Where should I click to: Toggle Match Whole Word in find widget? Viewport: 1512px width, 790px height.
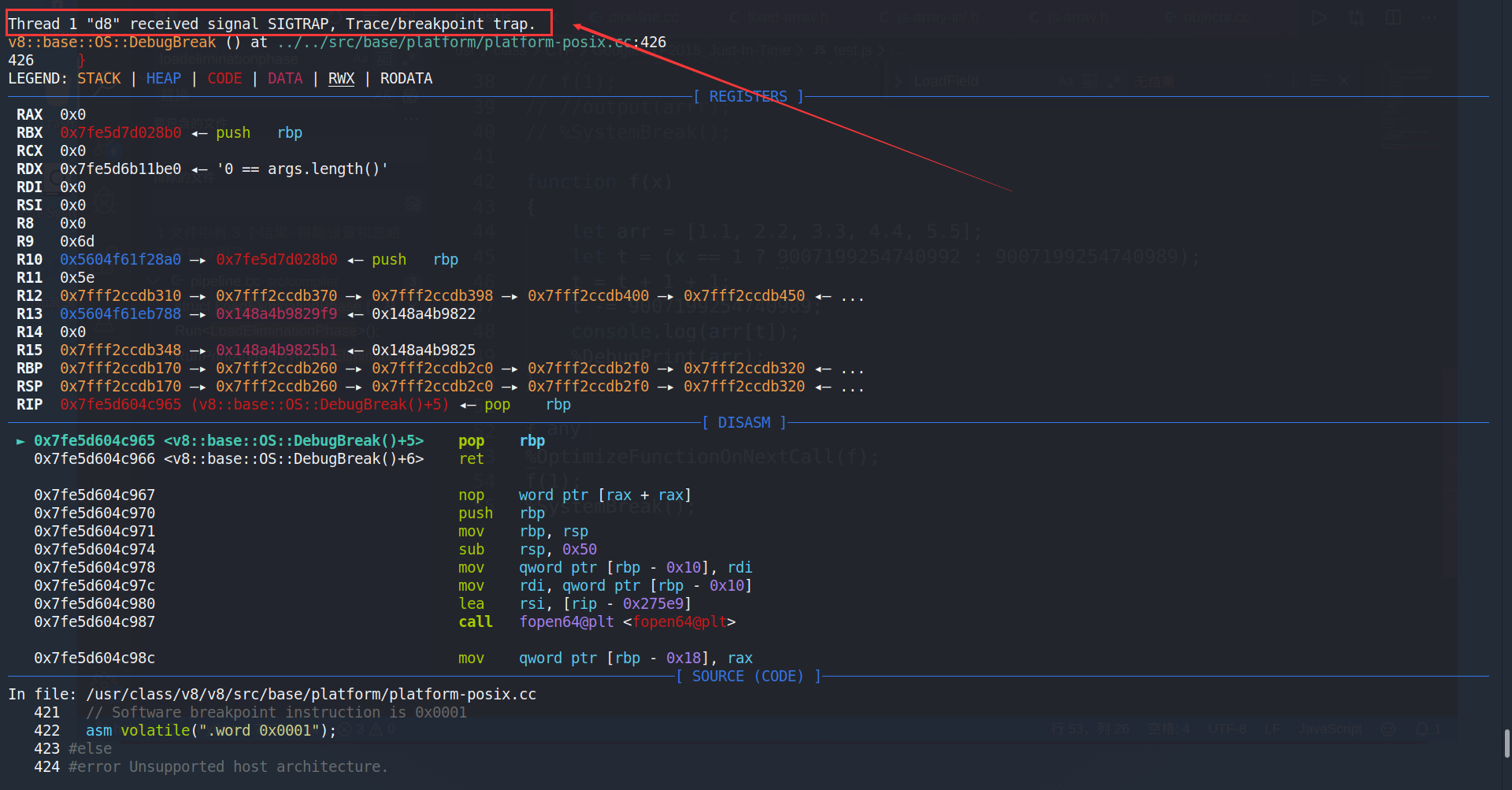(x=1090, y=81)
